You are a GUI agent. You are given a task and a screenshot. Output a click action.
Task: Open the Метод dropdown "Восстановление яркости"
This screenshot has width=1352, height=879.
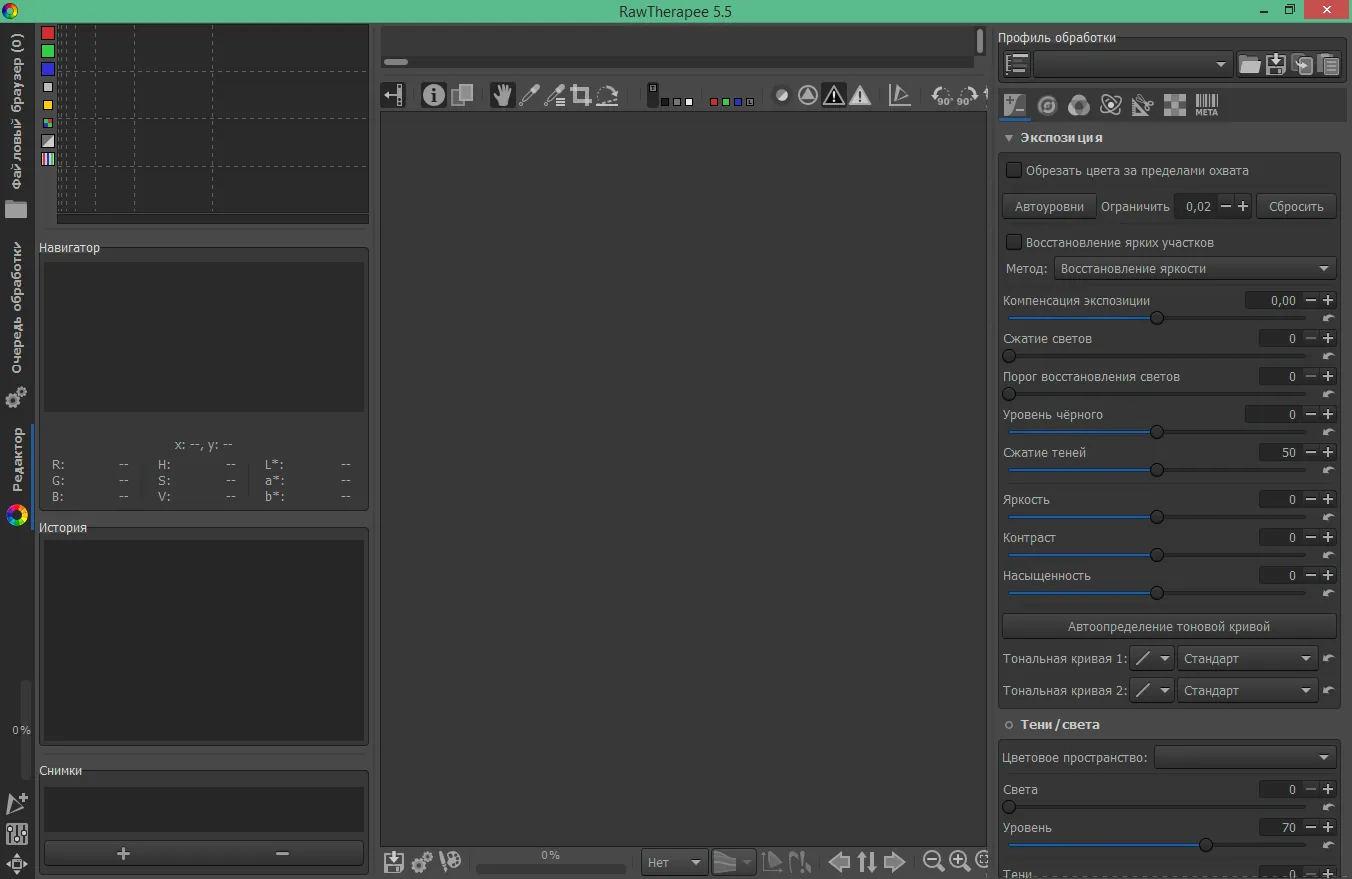[1195, 269]
